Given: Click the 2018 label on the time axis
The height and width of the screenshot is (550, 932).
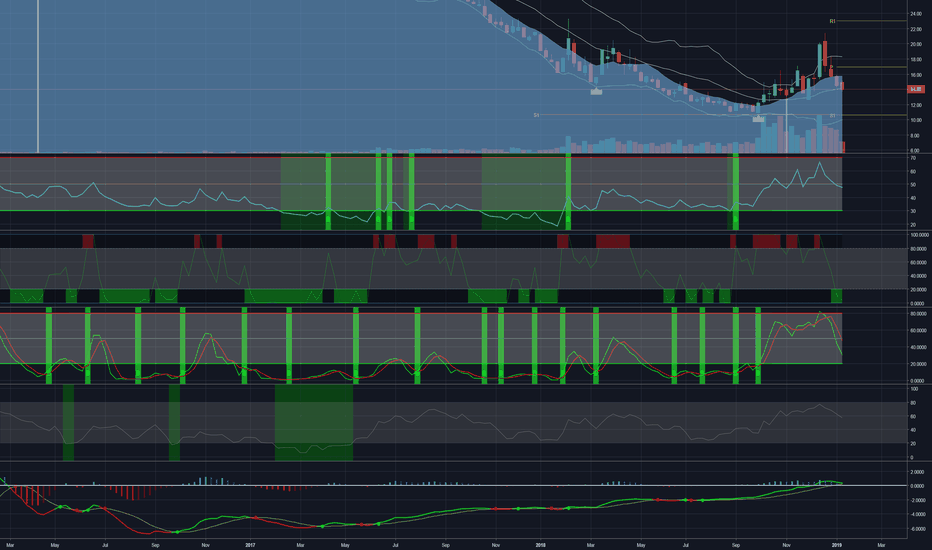Looking at the screenshot, I should point(540,545).
